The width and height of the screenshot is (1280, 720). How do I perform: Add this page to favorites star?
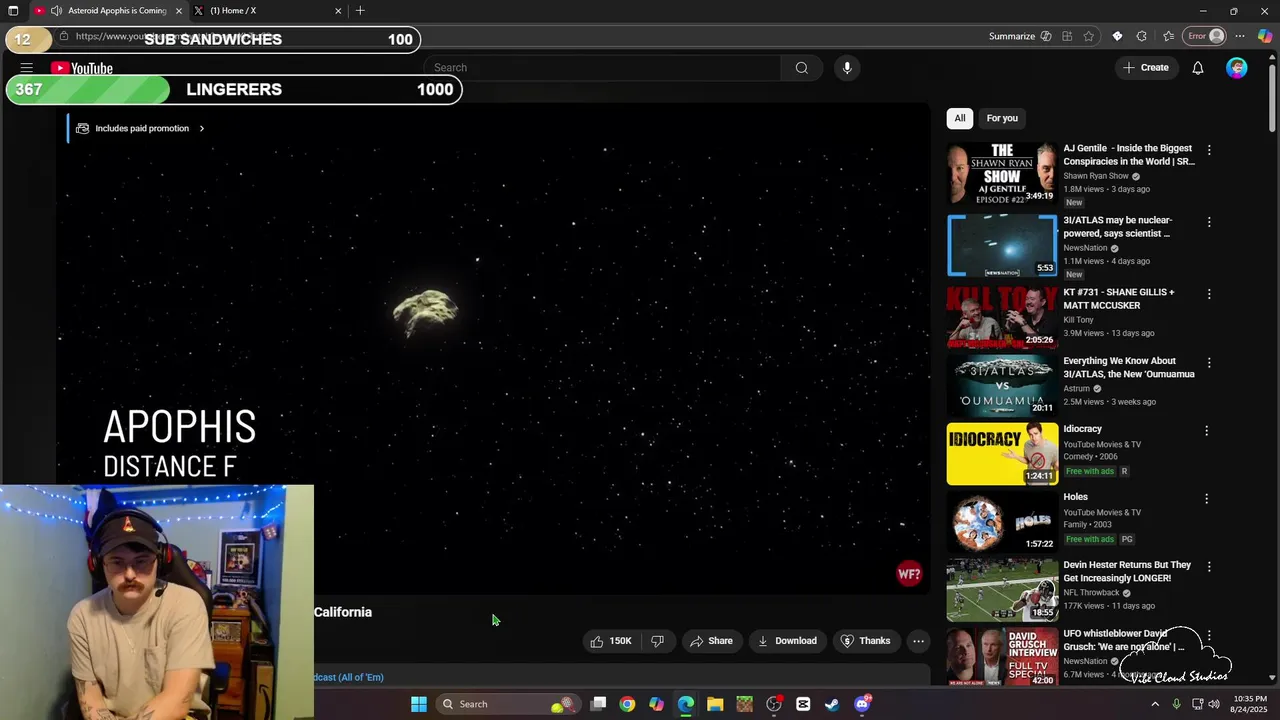click(1089, 36)
